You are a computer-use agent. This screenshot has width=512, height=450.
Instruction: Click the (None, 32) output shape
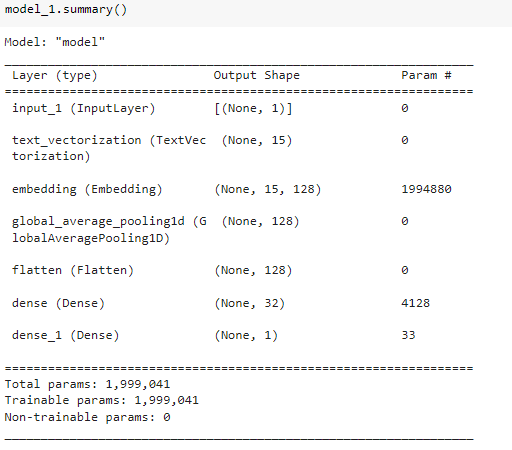[x=250, y=303]
